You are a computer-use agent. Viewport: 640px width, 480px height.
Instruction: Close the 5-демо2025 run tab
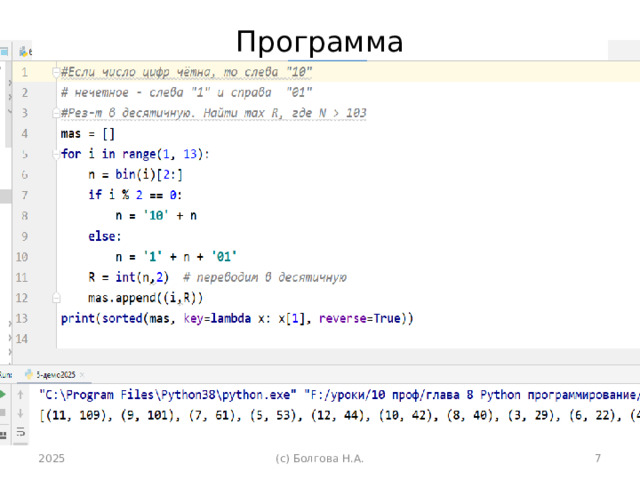pos(82,375)
